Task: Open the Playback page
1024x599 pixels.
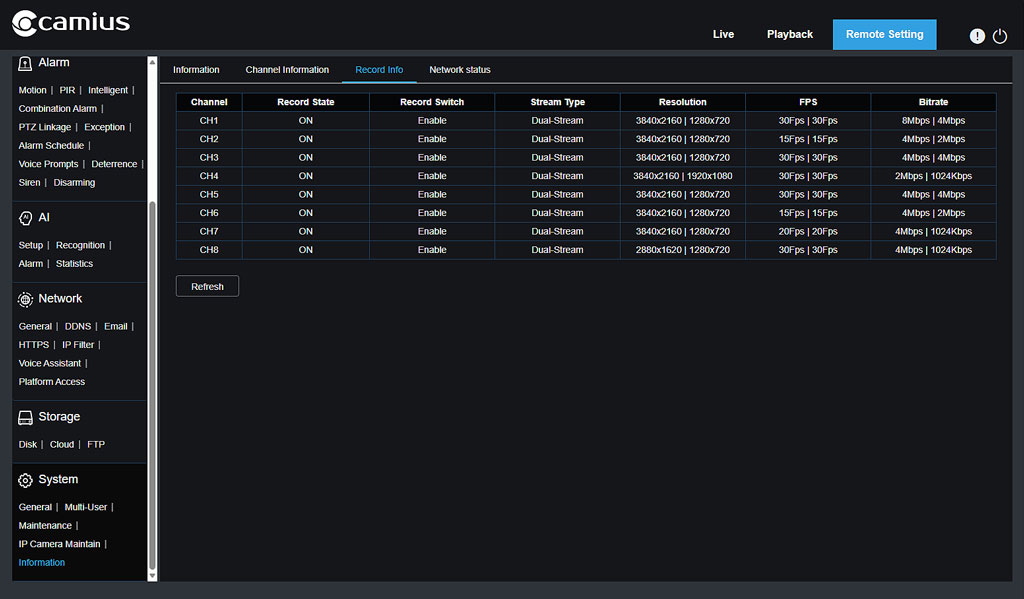Action: pos(789,33)
